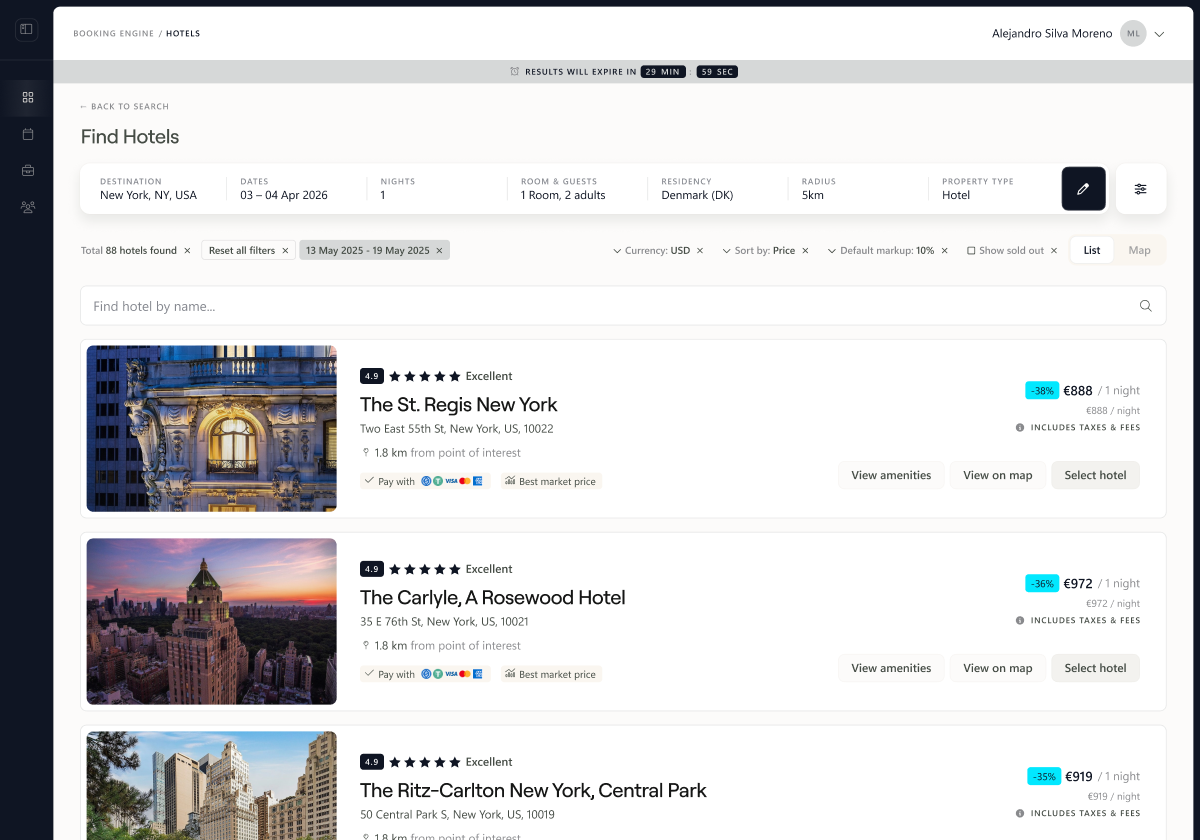
Task: Click info icon next to Carlyle taxes & fees
Action: pos(1020,621)
